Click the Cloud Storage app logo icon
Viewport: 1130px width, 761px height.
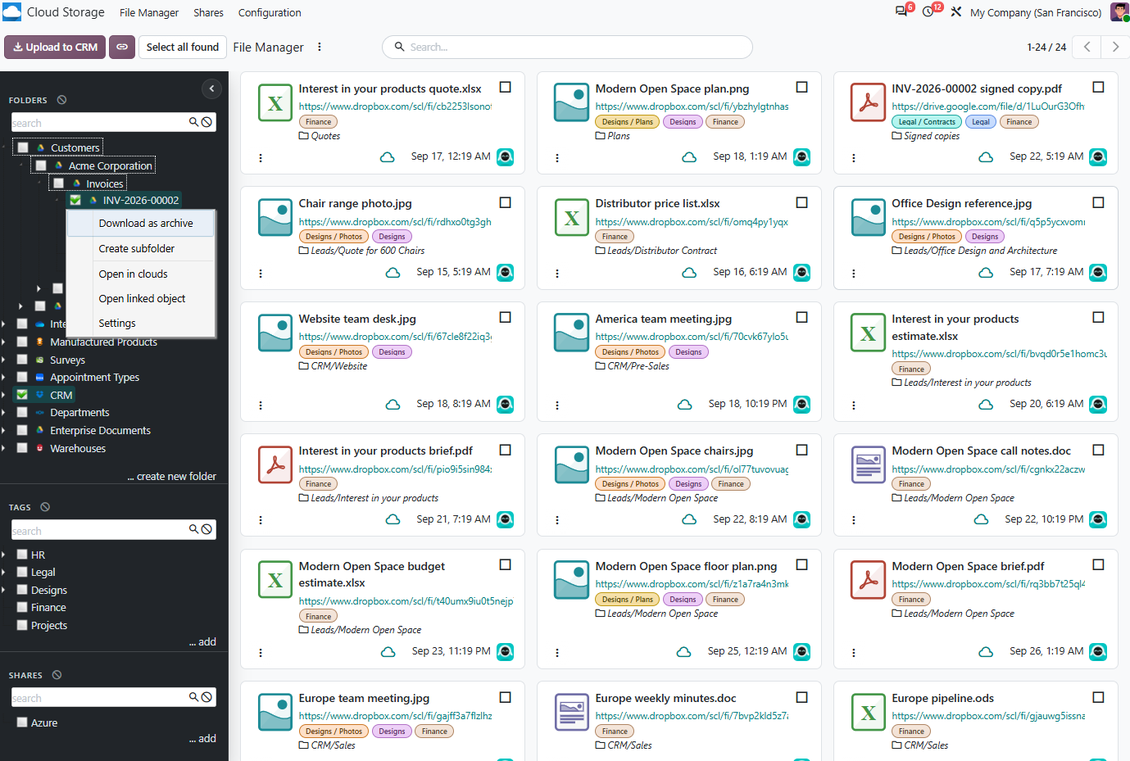pyautogui.click(x=12, y=12)
